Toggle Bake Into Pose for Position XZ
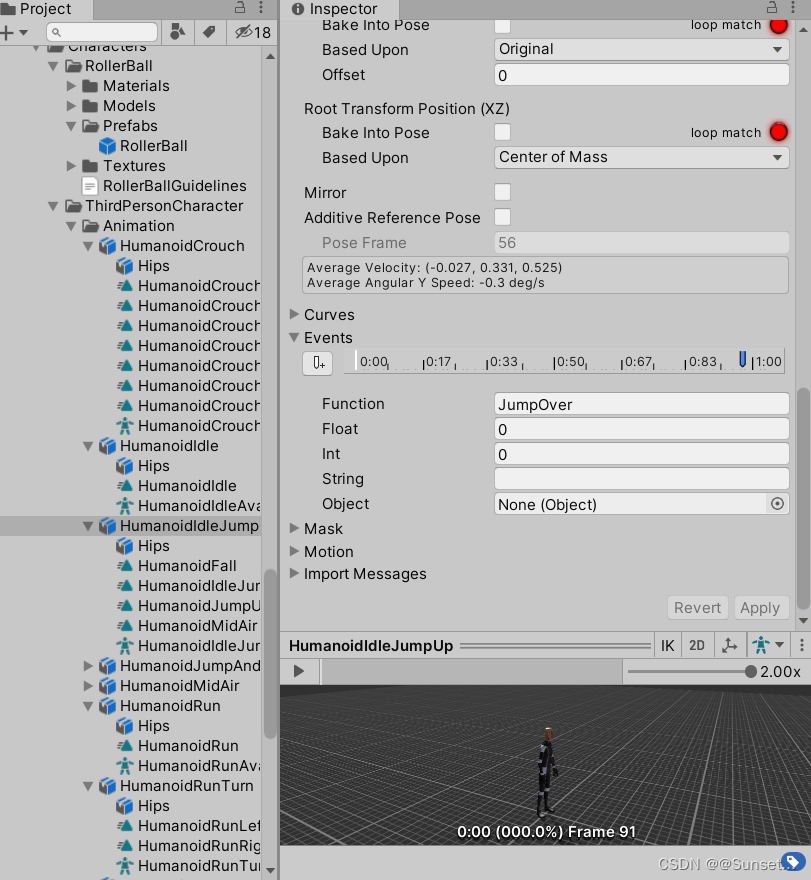Screen dimensions: 811x880 [502, 132]
